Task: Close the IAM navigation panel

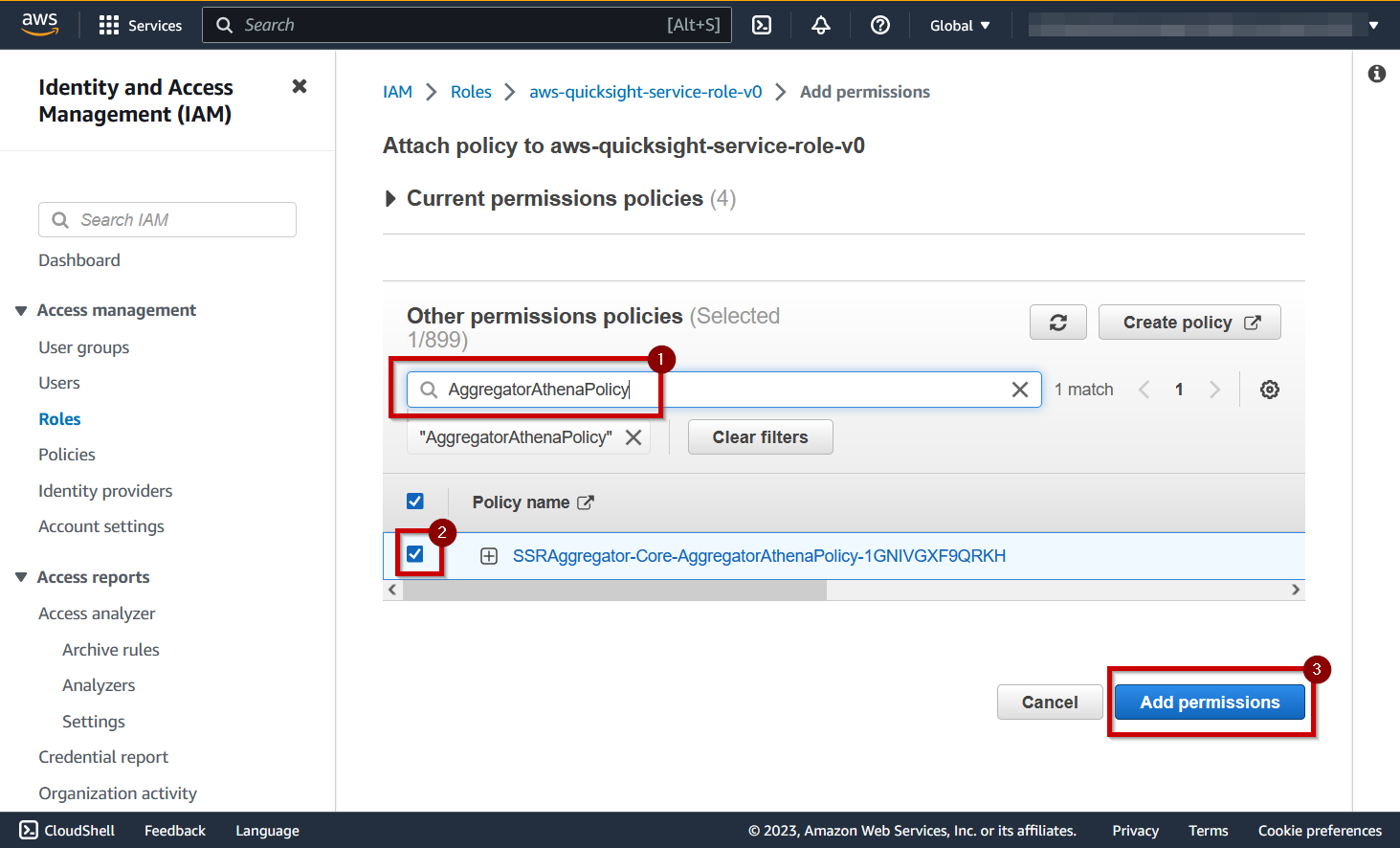Action: [x=300, y=86]
